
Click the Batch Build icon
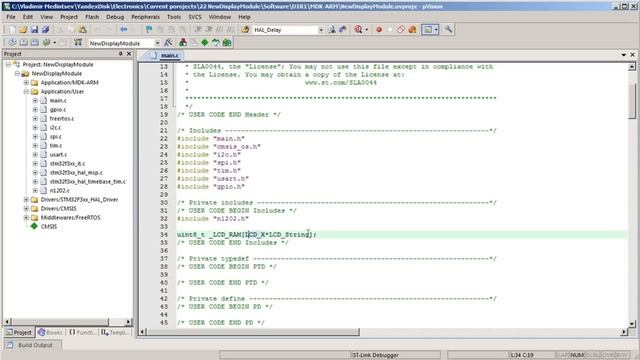point(46,42)
